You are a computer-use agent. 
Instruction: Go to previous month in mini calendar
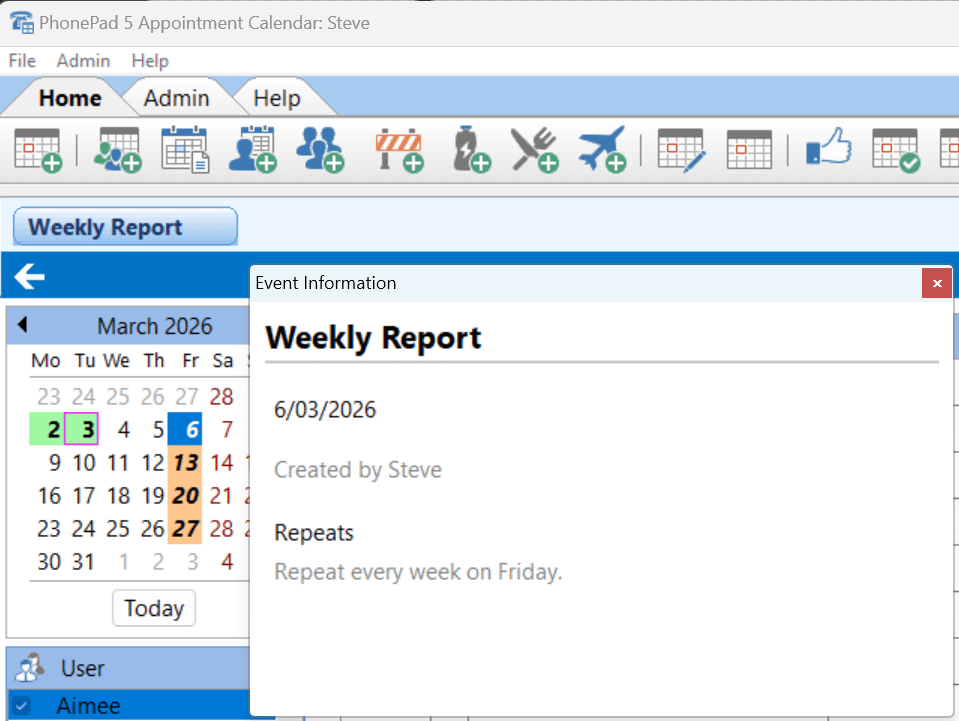click(23, 325)
